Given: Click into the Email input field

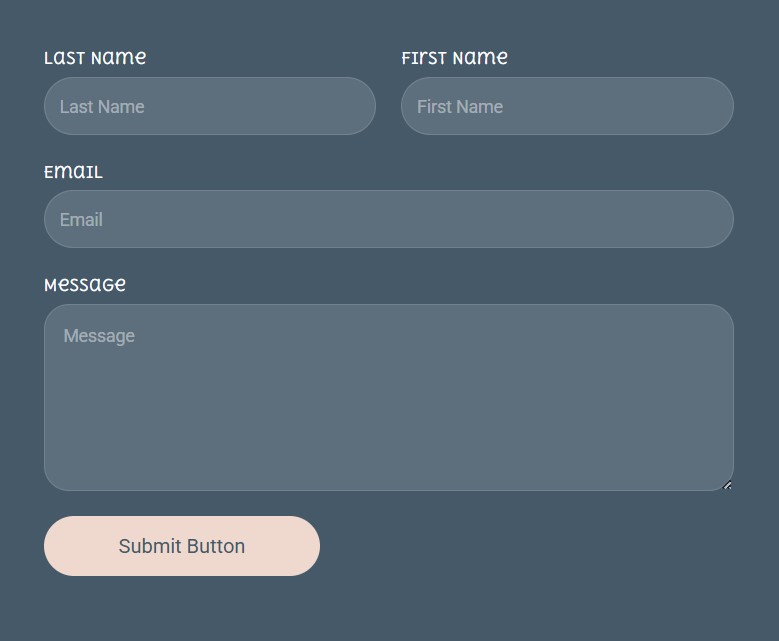Looking at the screenshot, I should tap(388, 219).
